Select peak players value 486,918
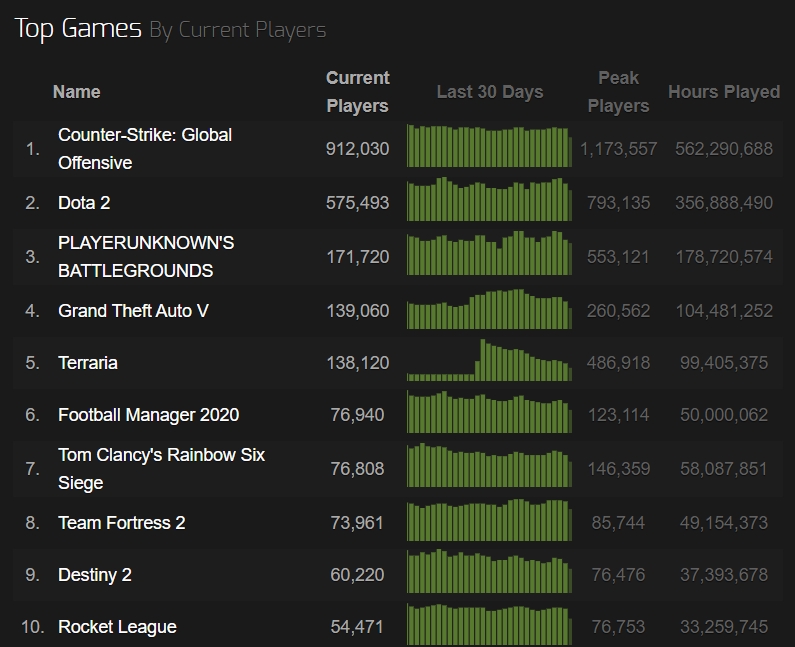The width and height of the screenshot is (795, 647). [619, 363]
